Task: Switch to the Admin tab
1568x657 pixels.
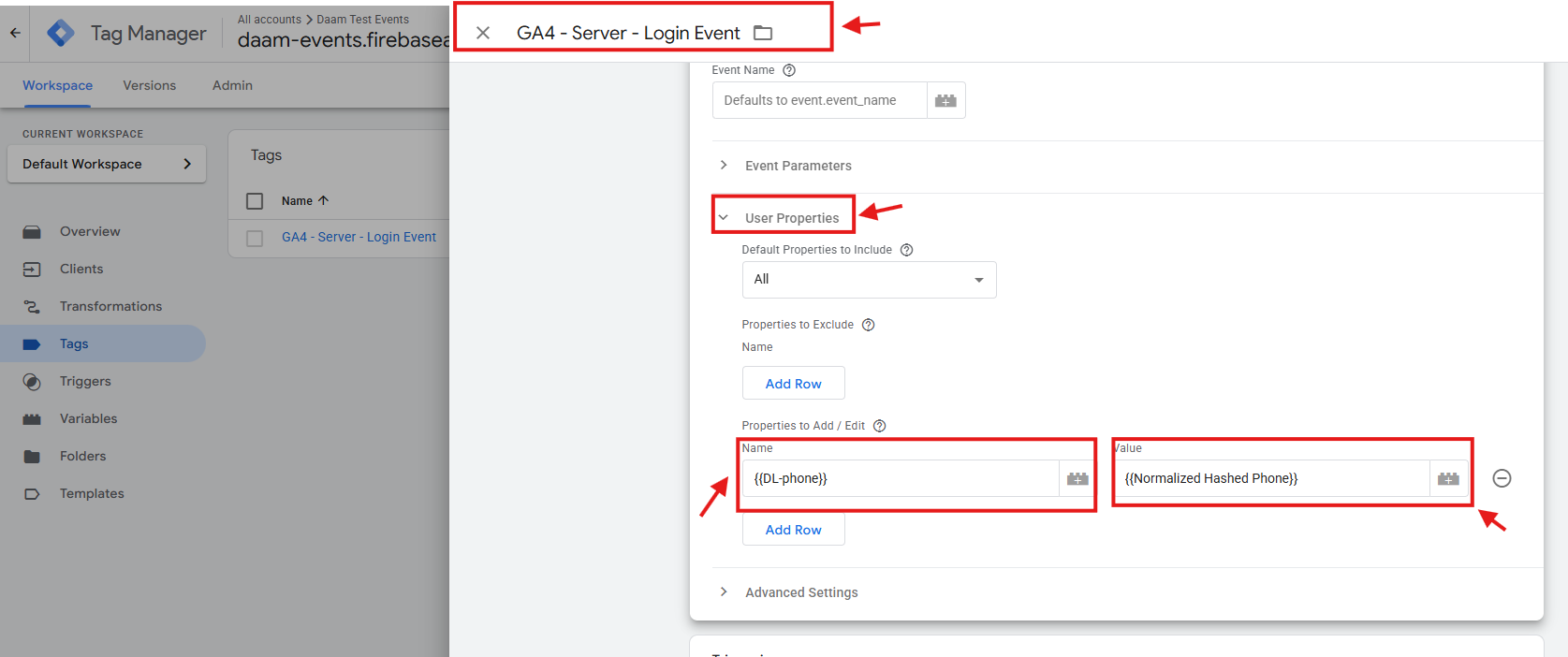Action: coord(232,85)
